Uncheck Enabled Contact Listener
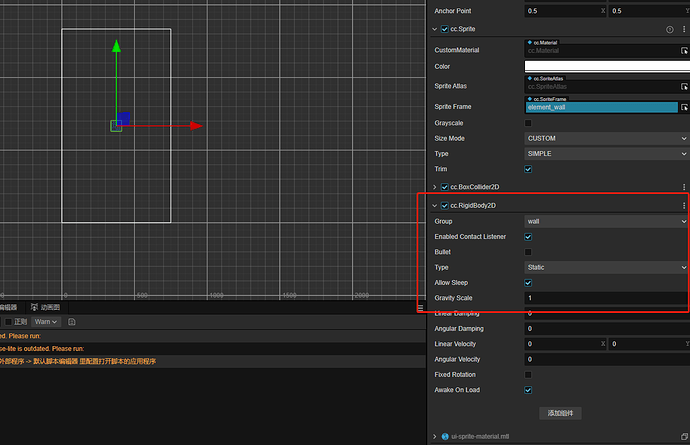Viewport: 690px width, 445px height. coord(528,237)
